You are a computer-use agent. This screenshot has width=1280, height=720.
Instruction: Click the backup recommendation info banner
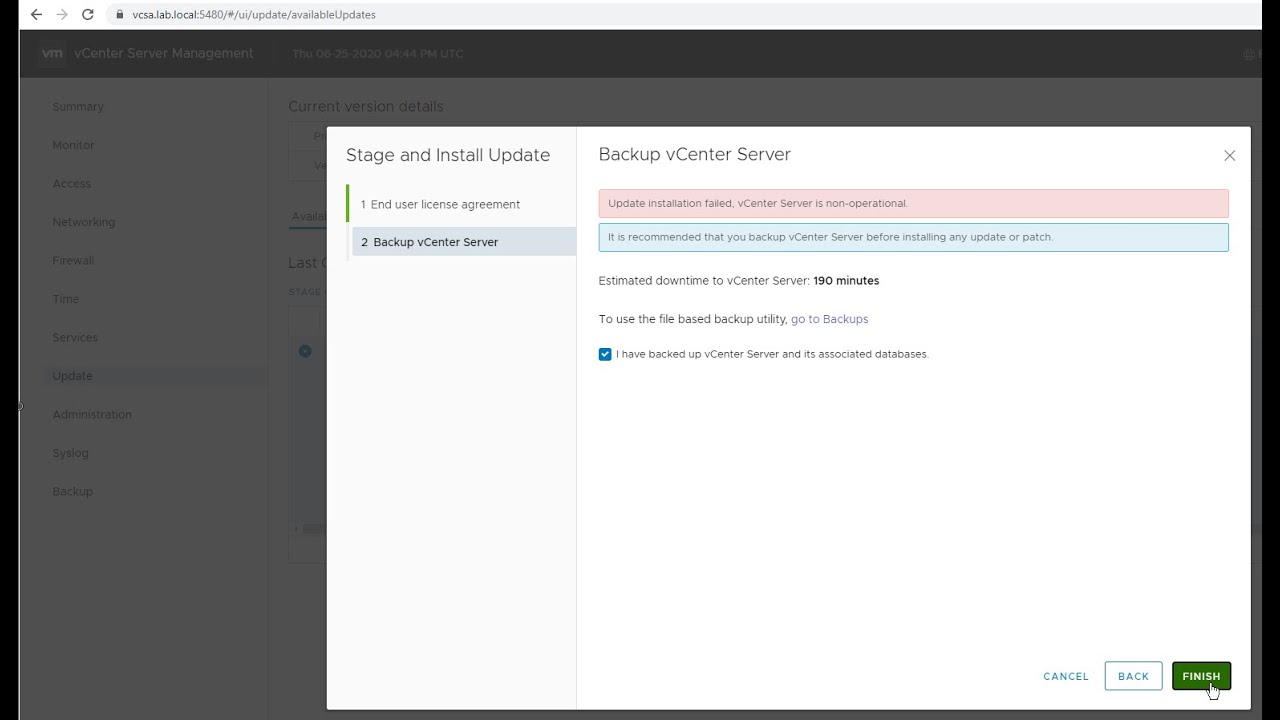point(913,237)
